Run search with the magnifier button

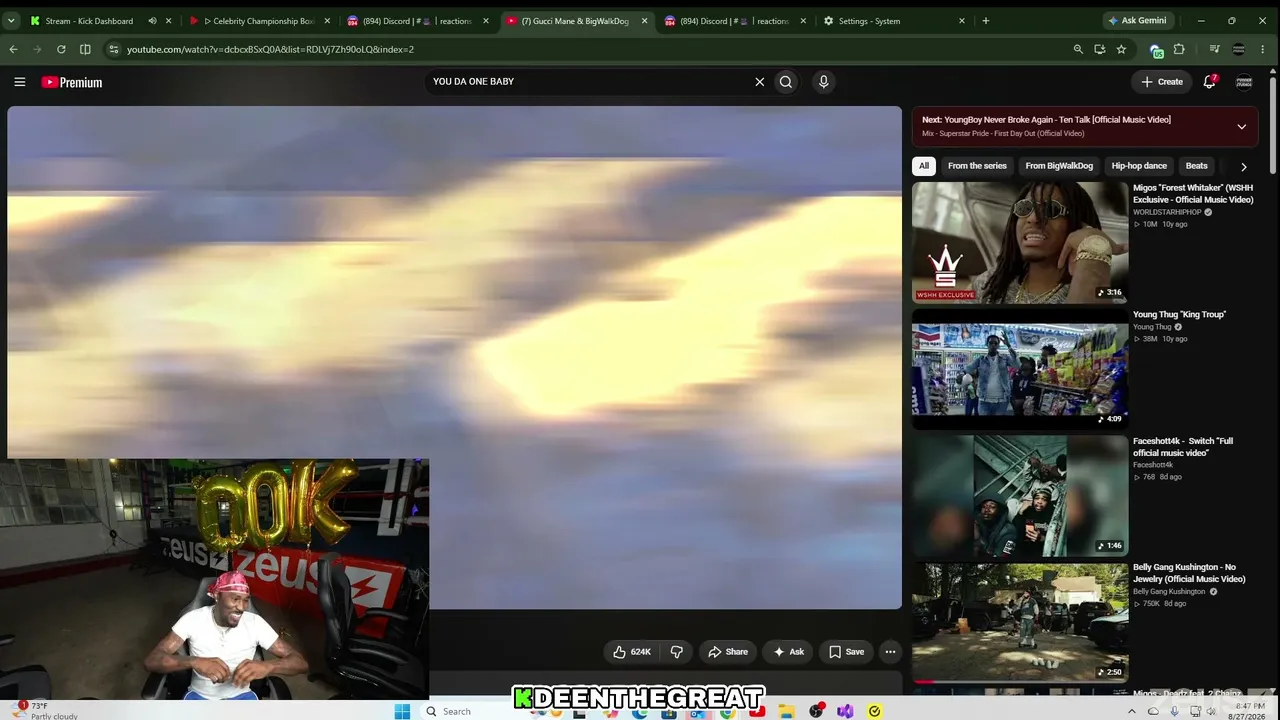tap(786, 82)
